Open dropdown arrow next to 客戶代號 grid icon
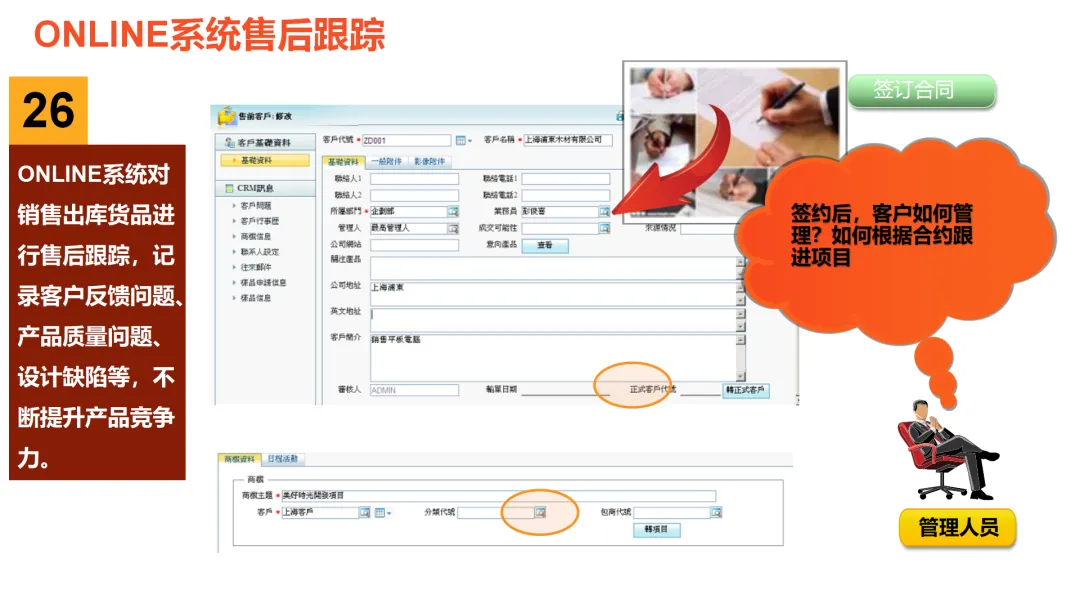 [x=470, y=141]
